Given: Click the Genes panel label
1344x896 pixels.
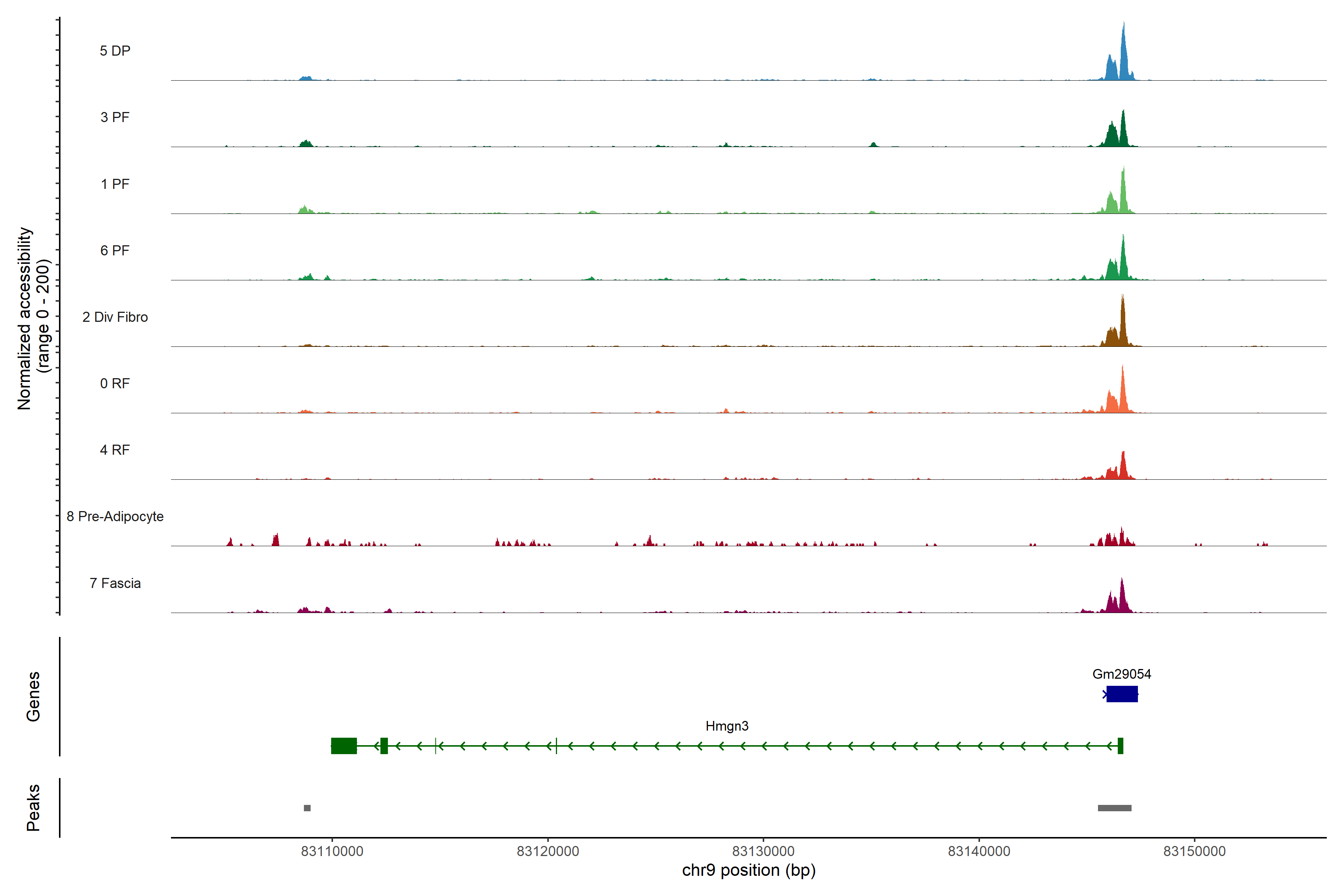Looking at the screenshot, I should 33,696.
